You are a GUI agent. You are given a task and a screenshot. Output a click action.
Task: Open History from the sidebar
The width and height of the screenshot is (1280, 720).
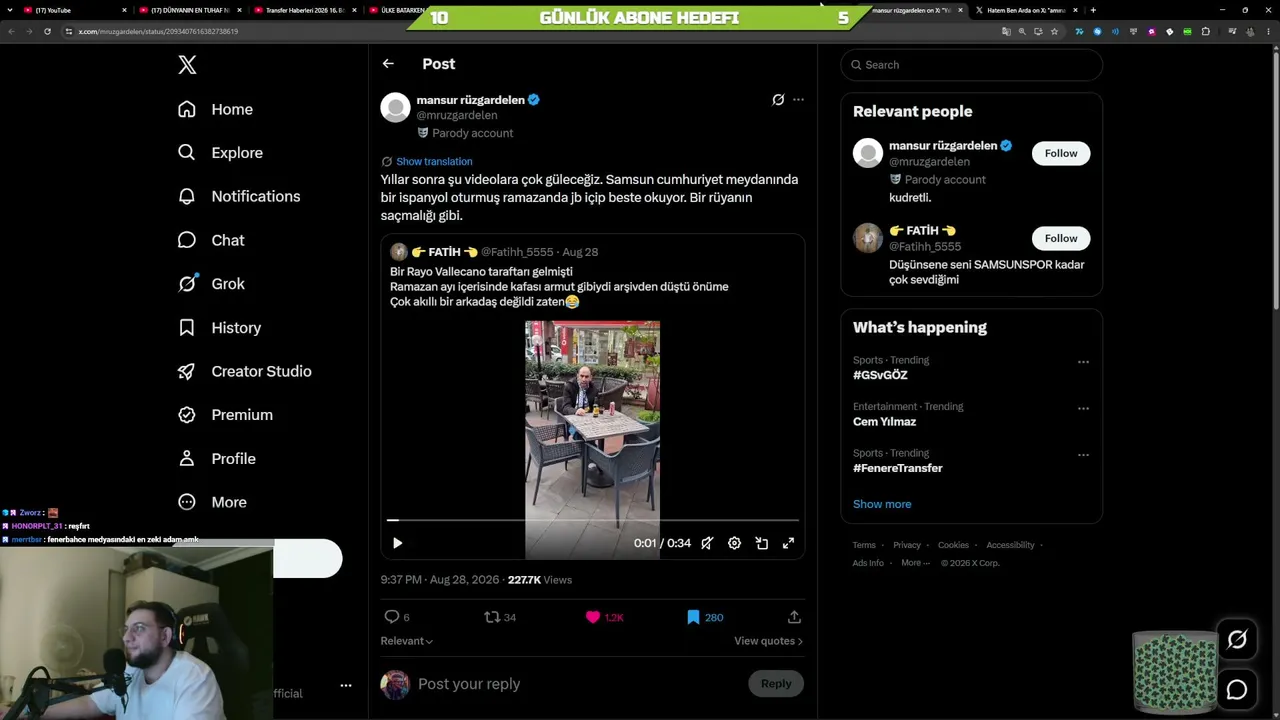(219, 328)
